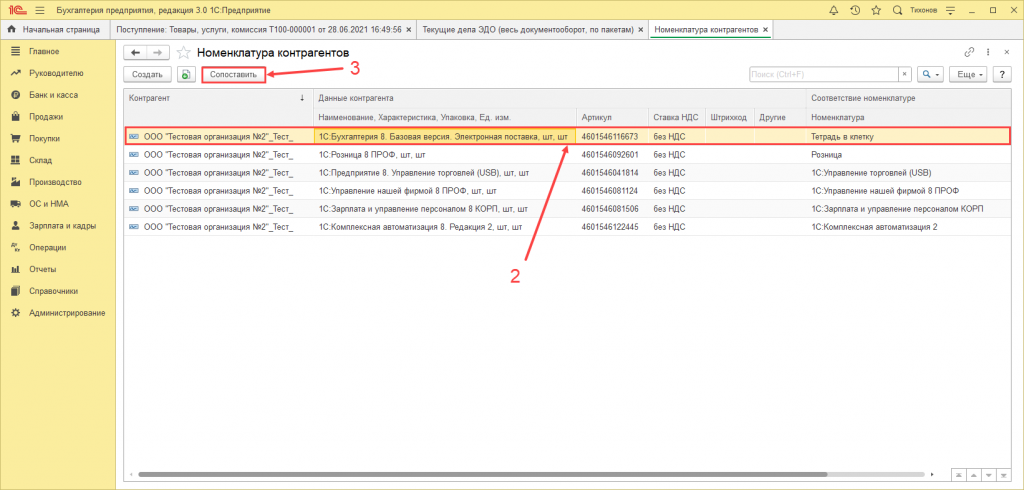Jump to list start with top arrow

click(958, 474)
